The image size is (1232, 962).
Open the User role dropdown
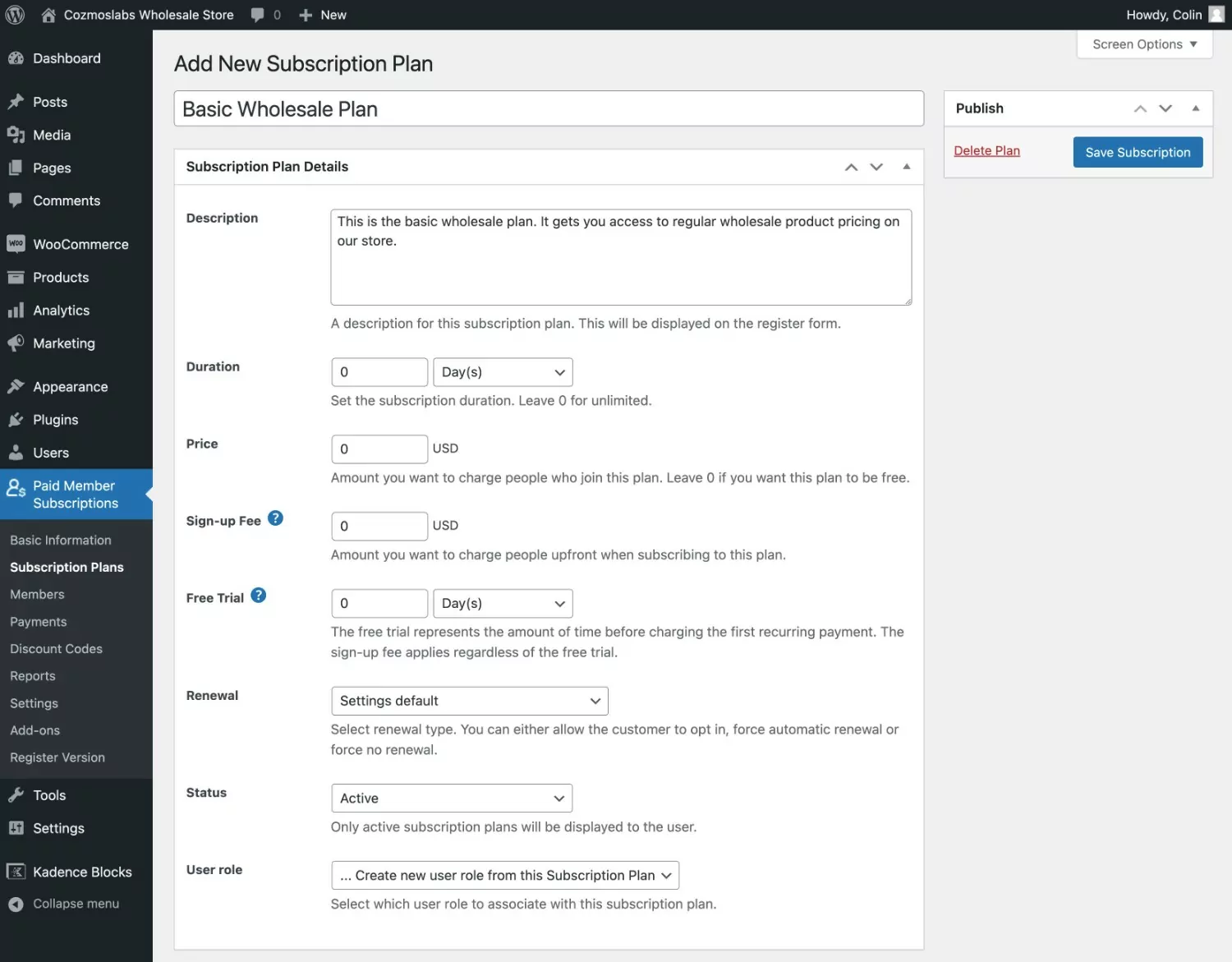[x=505, y=876]
